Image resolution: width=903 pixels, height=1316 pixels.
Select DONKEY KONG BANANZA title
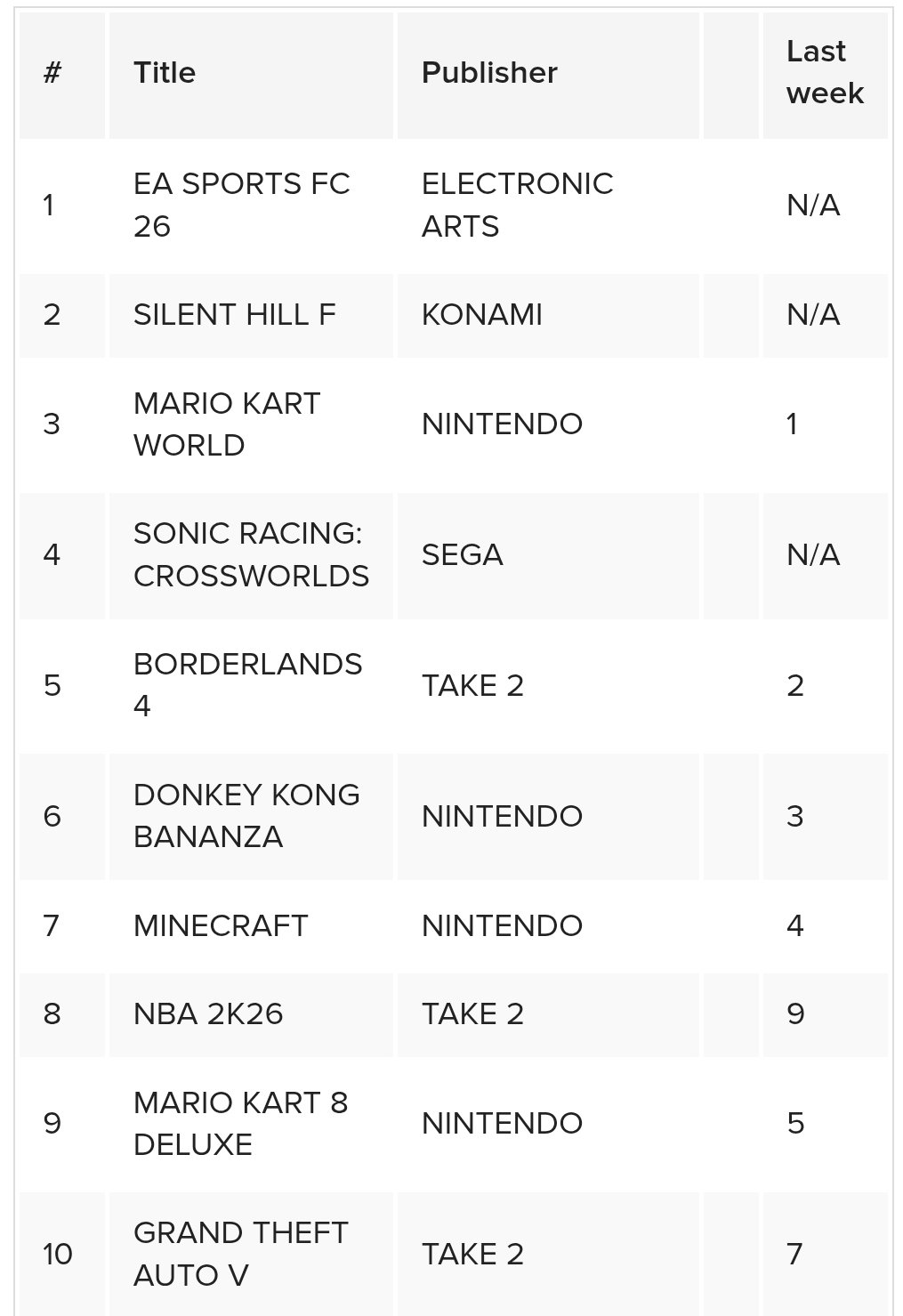pyautogui.click(x=246, y=816)
